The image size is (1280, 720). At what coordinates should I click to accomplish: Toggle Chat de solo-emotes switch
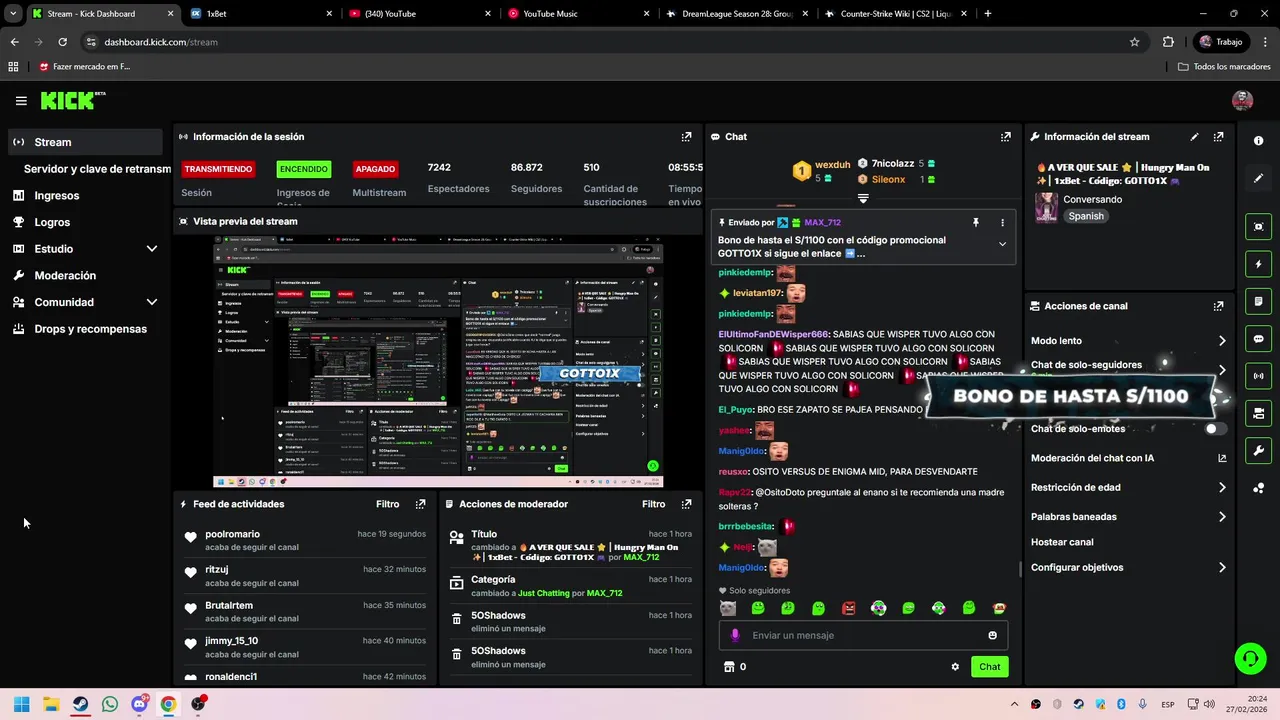coord(1215,429)
